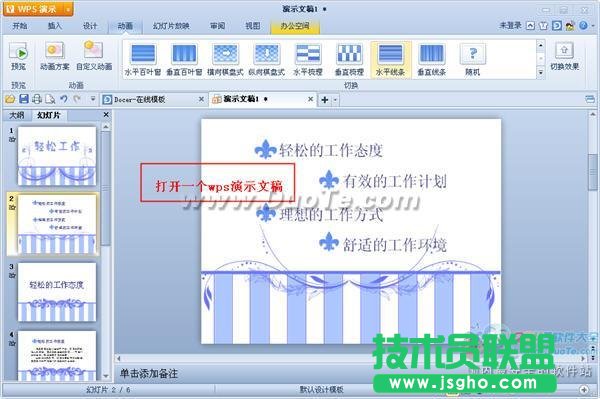Click the Print icon in quick toolbar
The height and width of the screenshot is (399, 600).
tap(37, 99)
